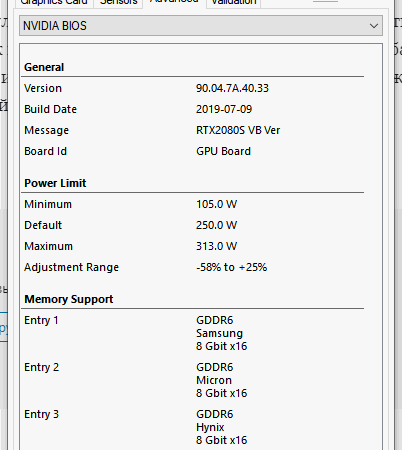Open the NVIDIA BIOS dropdown
Image resolution: width=402 pixels, height=450 pixels.
[x=201, y=26]
